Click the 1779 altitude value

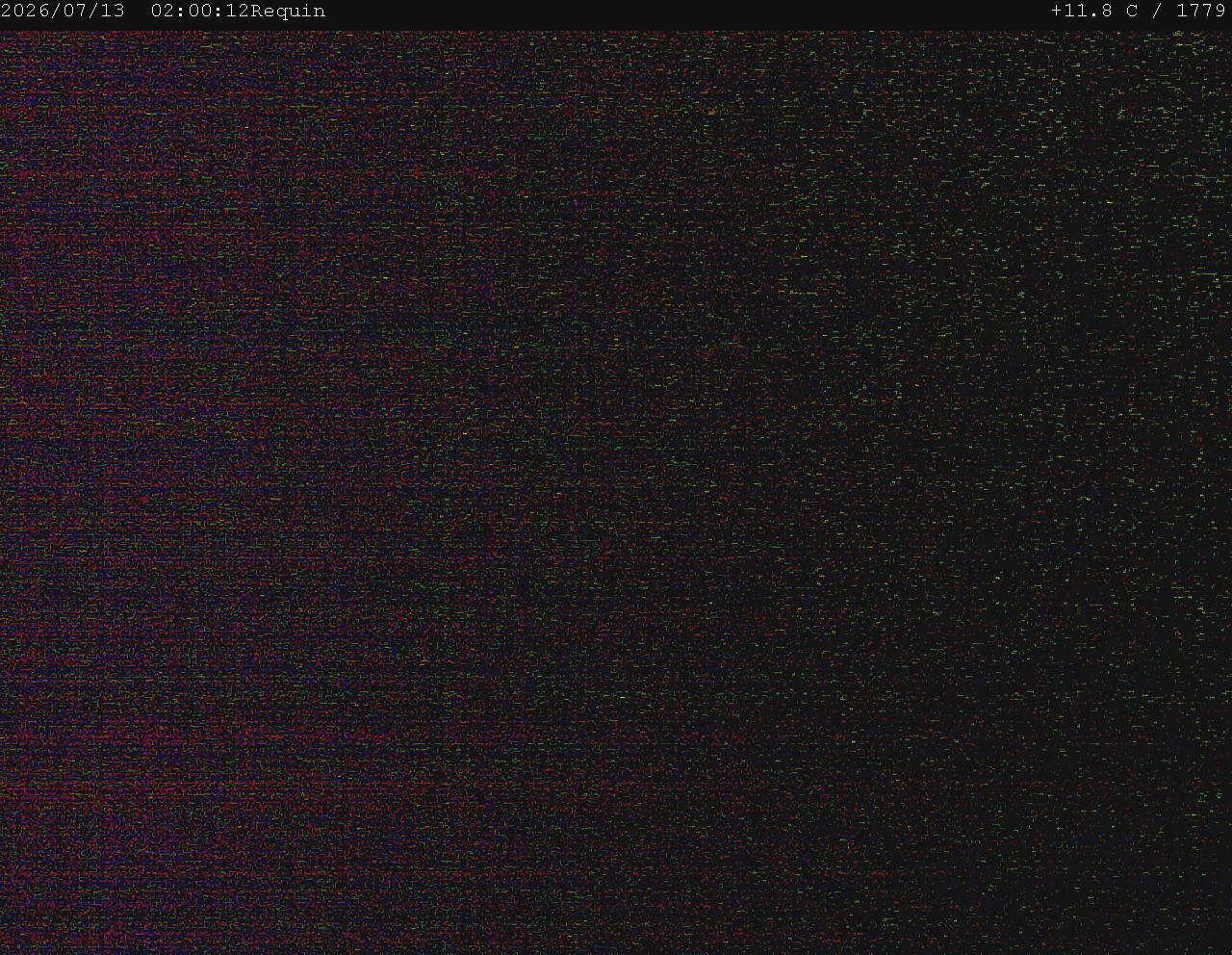1201,12
